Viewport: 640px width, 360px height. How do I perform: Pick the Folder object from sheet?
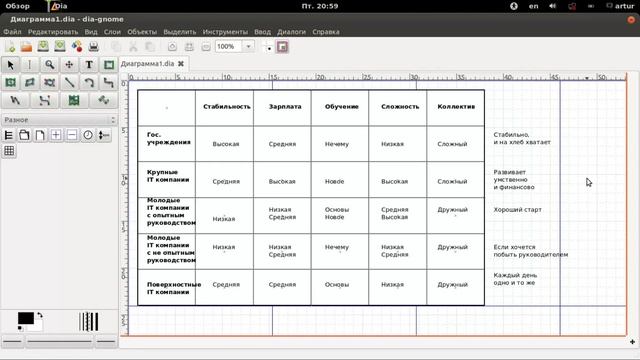coord(24,135)
